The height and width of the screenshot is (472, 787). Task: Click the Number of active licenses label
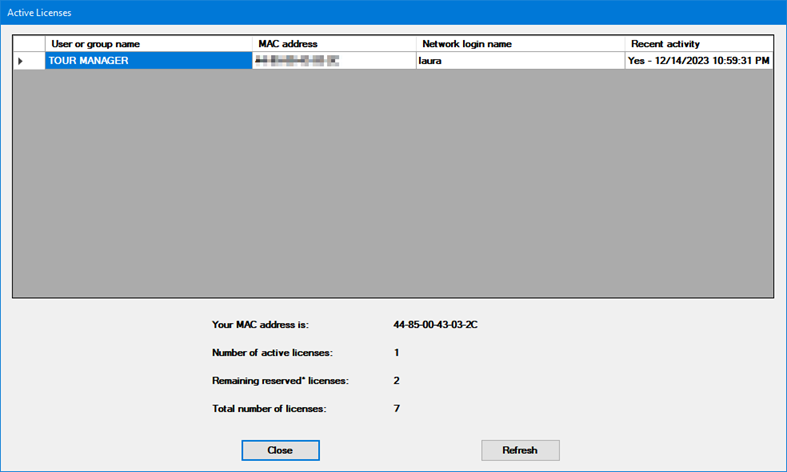(x=272, y=352)
